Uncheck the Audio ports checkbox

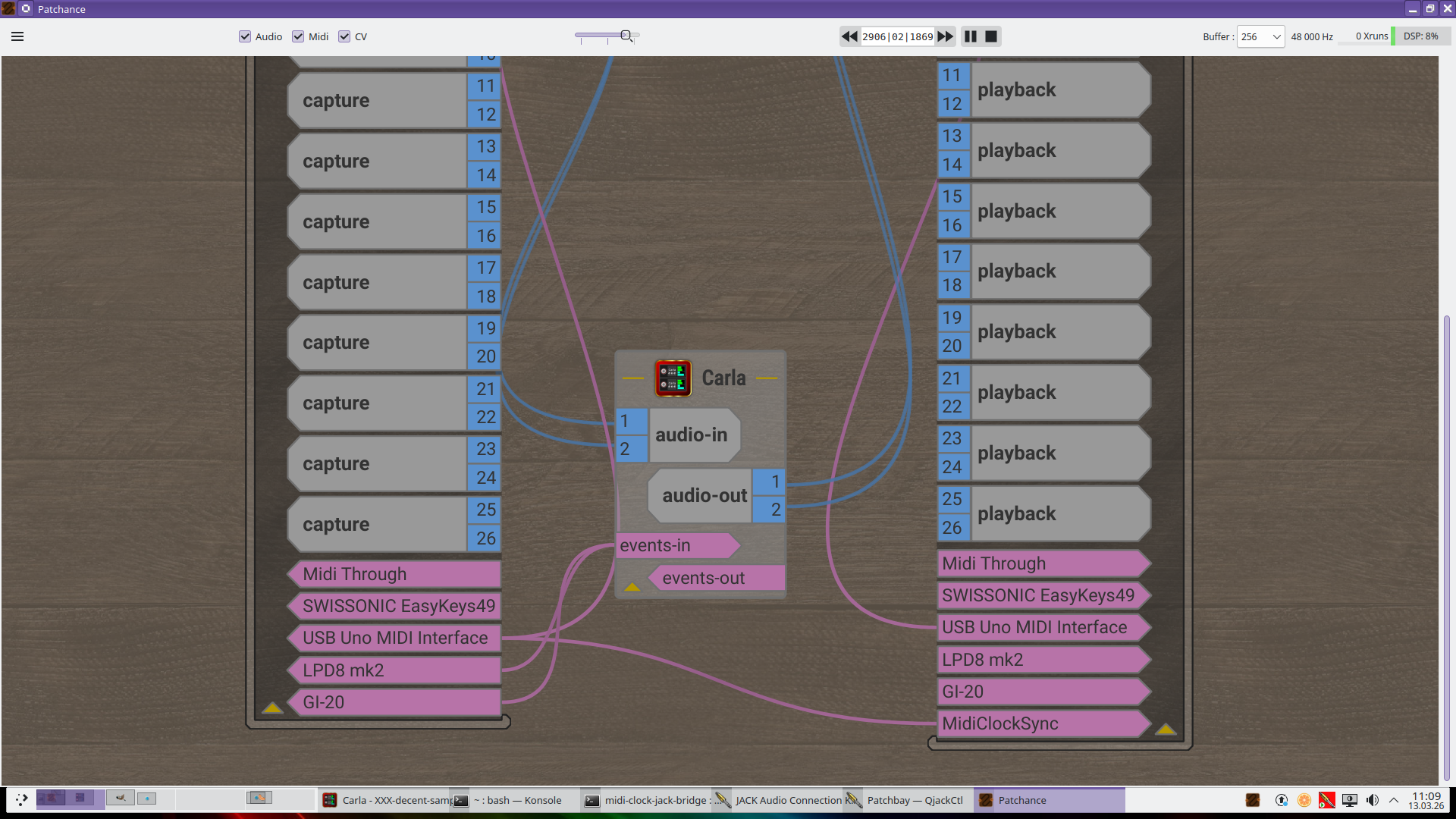(x=245, y=36)
